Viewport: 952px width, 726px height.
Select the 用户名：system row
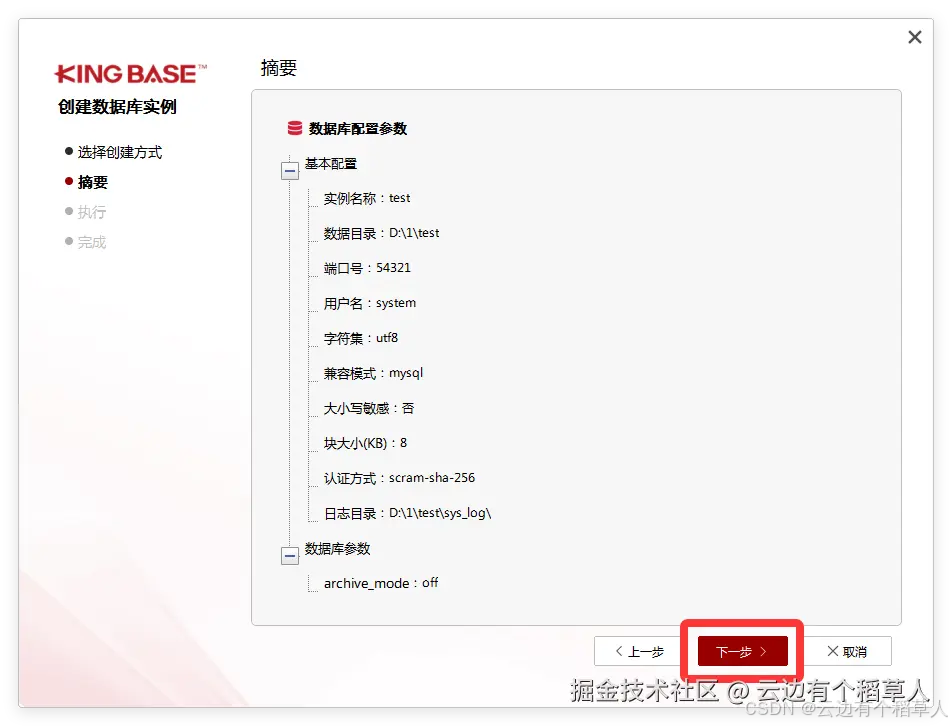[370, 304]
